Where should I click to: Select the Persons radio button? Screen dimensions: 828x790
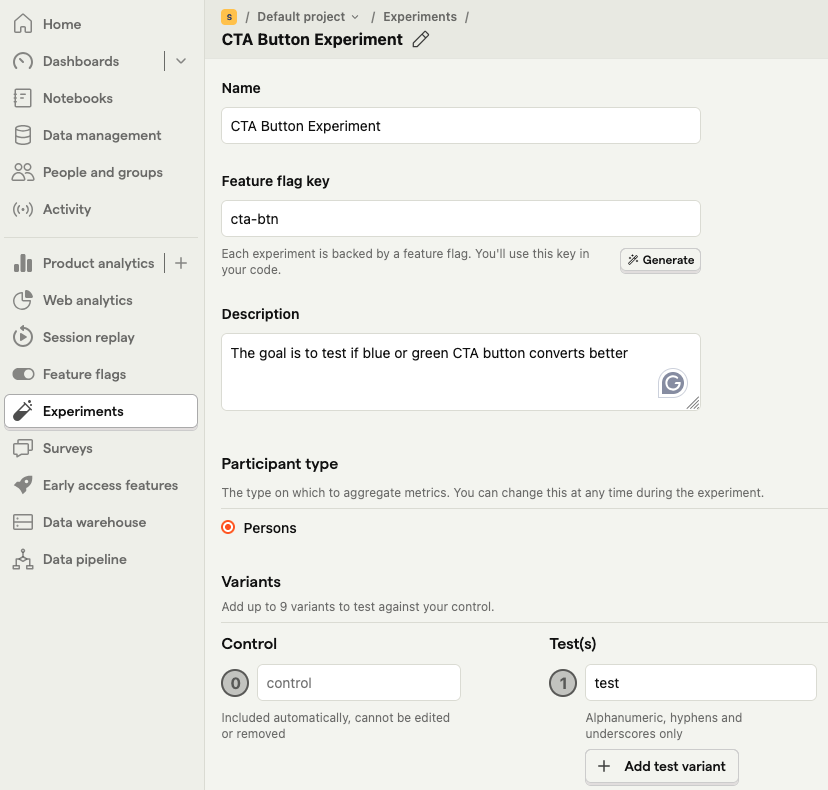click(x=228, y=527)
